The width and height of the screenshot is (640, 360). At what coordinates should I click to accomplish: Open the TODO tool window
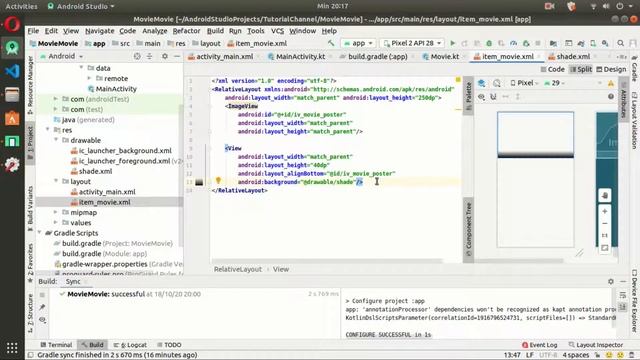169,345
